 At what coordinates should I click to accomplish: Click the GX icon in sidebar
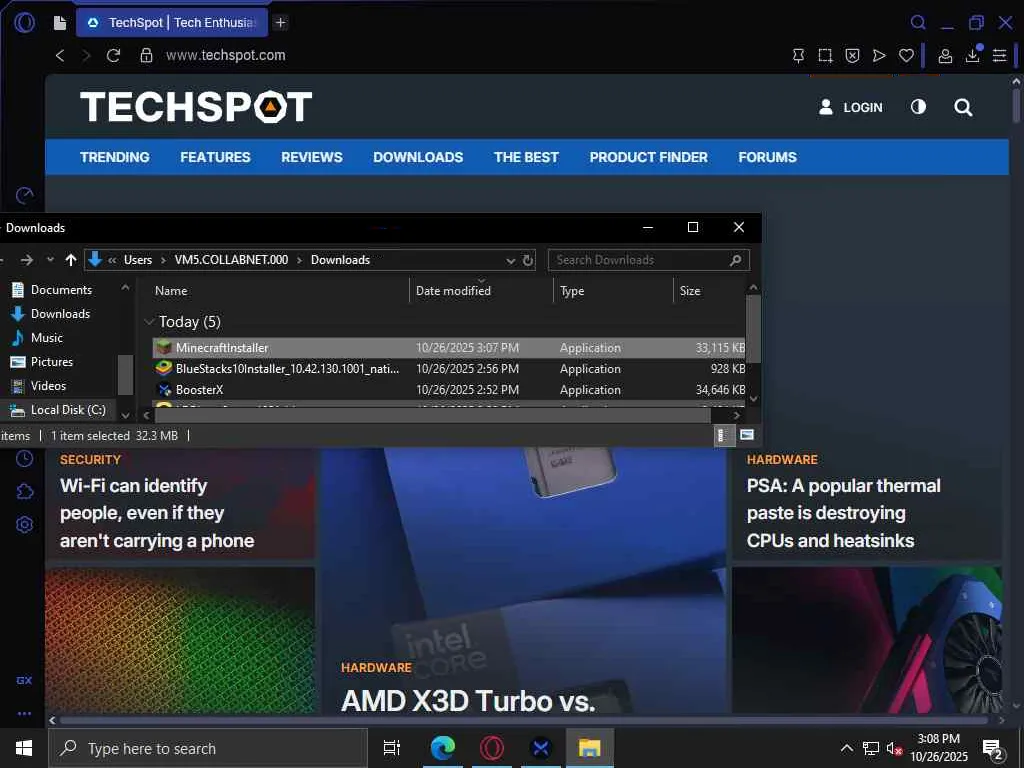tap(24, 680)
